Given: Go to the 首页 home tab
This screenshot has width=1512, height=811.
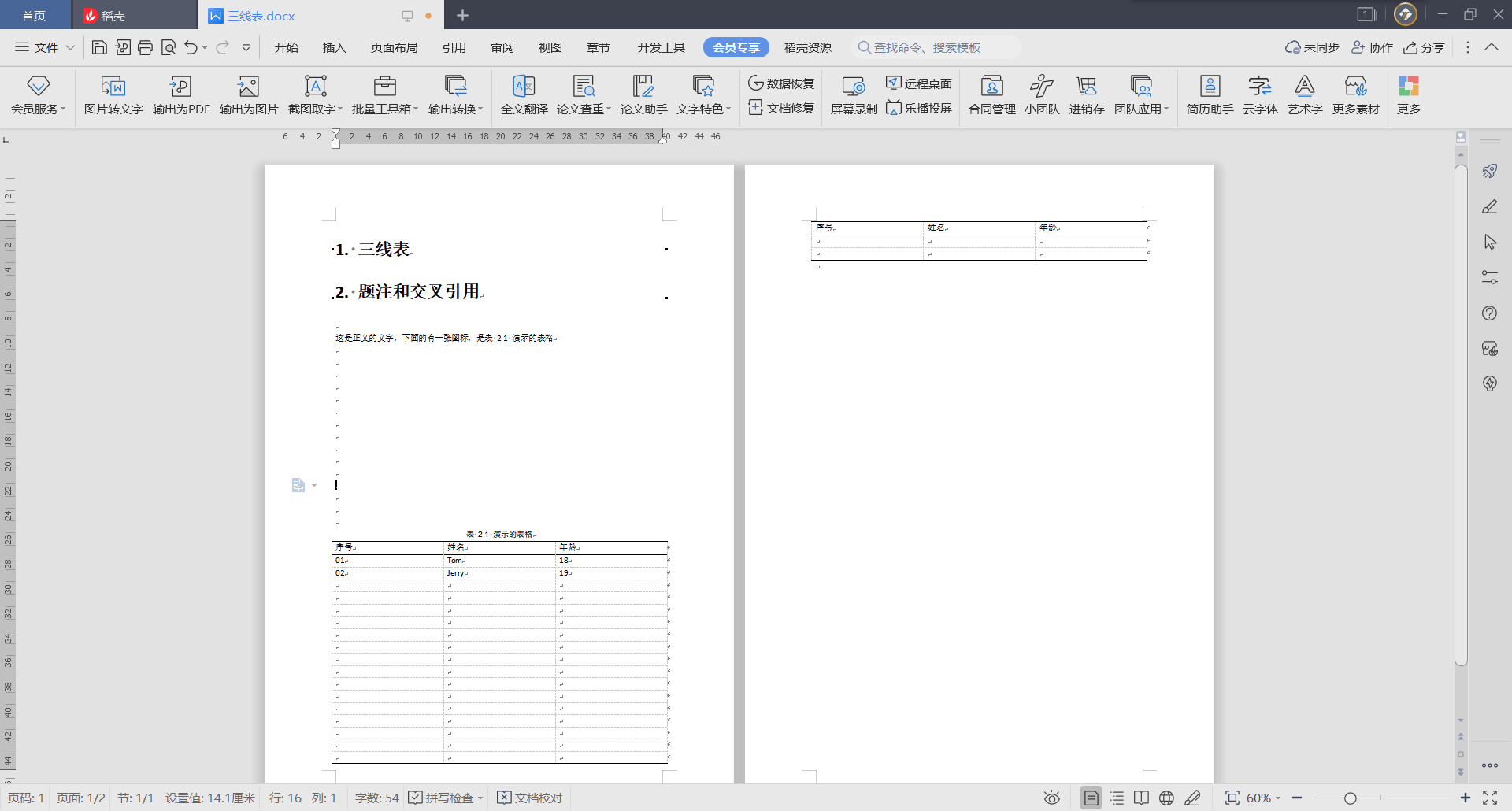Looking at the screenshot, I should pos(34,16).
